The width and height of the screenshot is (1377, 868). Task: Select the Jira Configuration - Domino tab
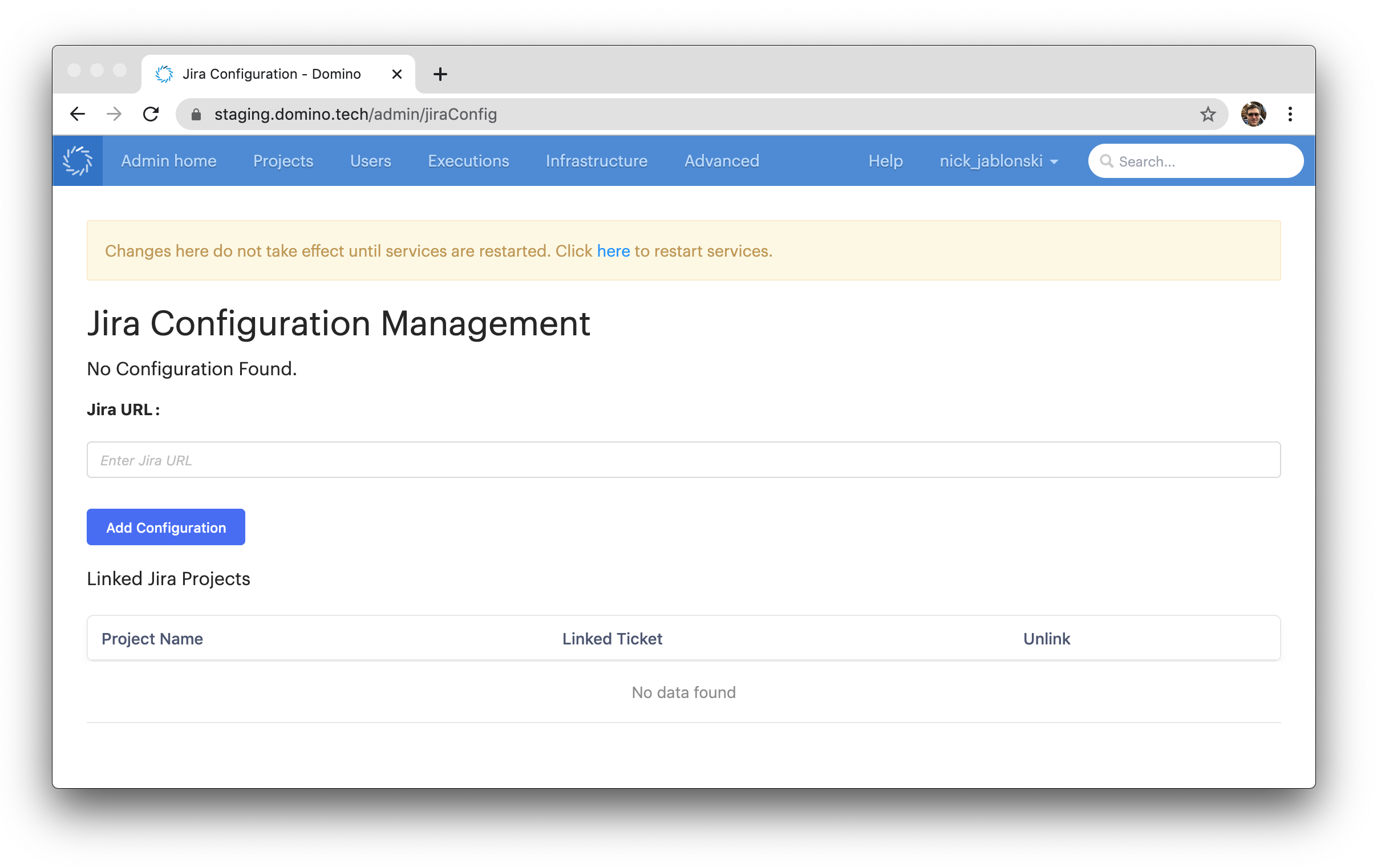click(x=278, y=74)
